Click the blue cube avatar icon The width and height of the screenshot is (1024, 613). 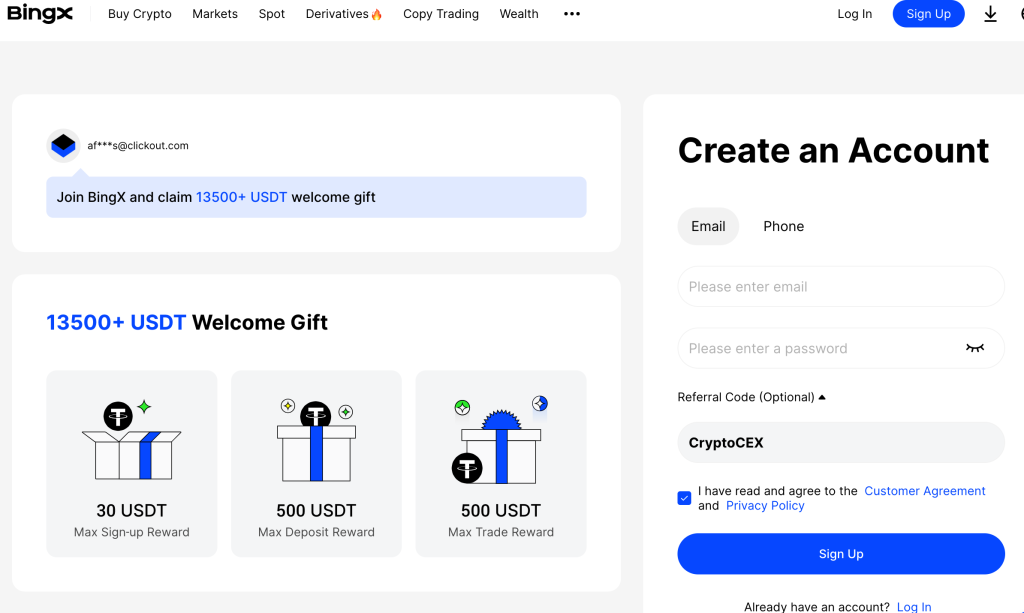click(x=63, y=146)
